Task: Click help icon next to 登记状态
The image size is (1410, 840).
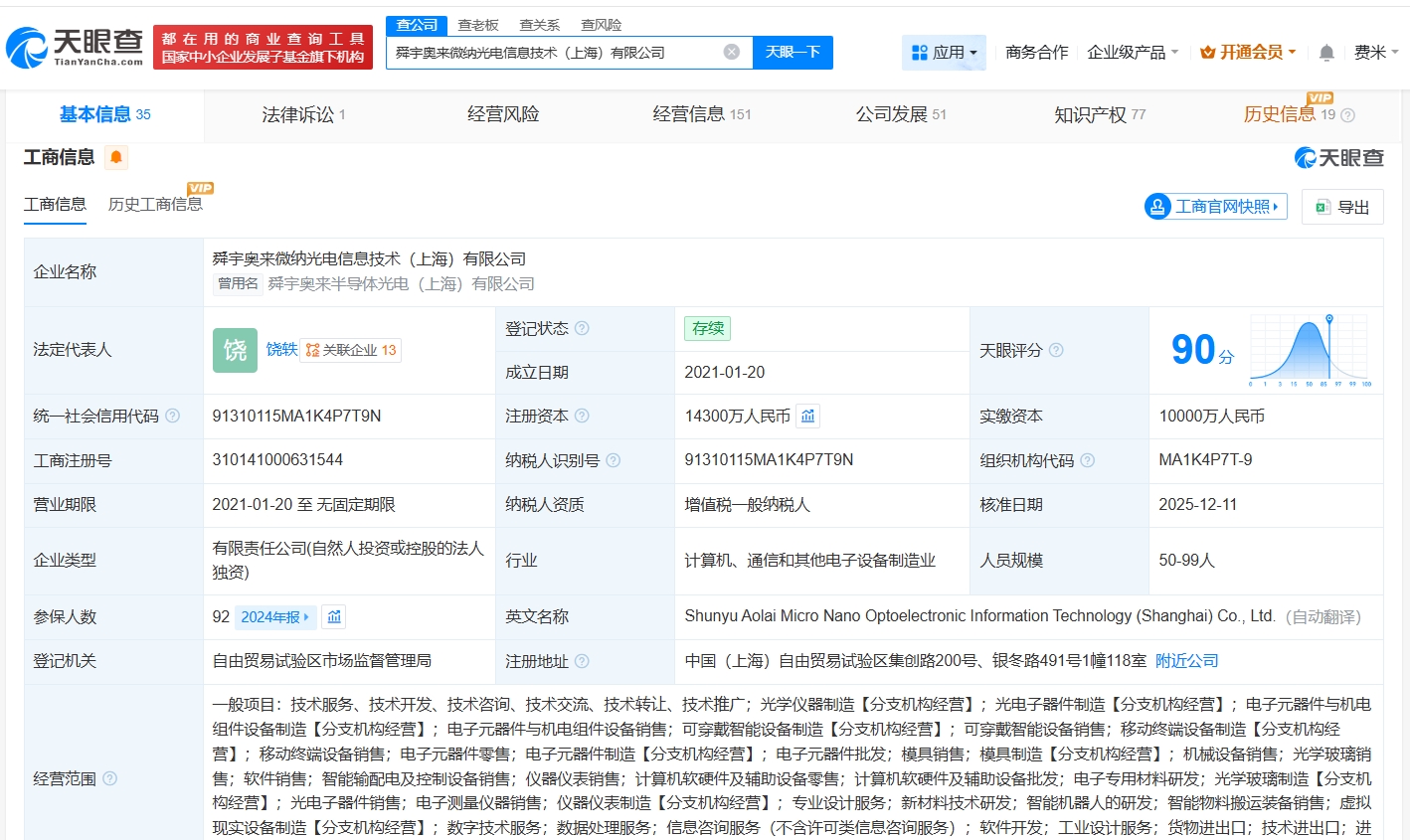Action: click(x=582, y=329)
